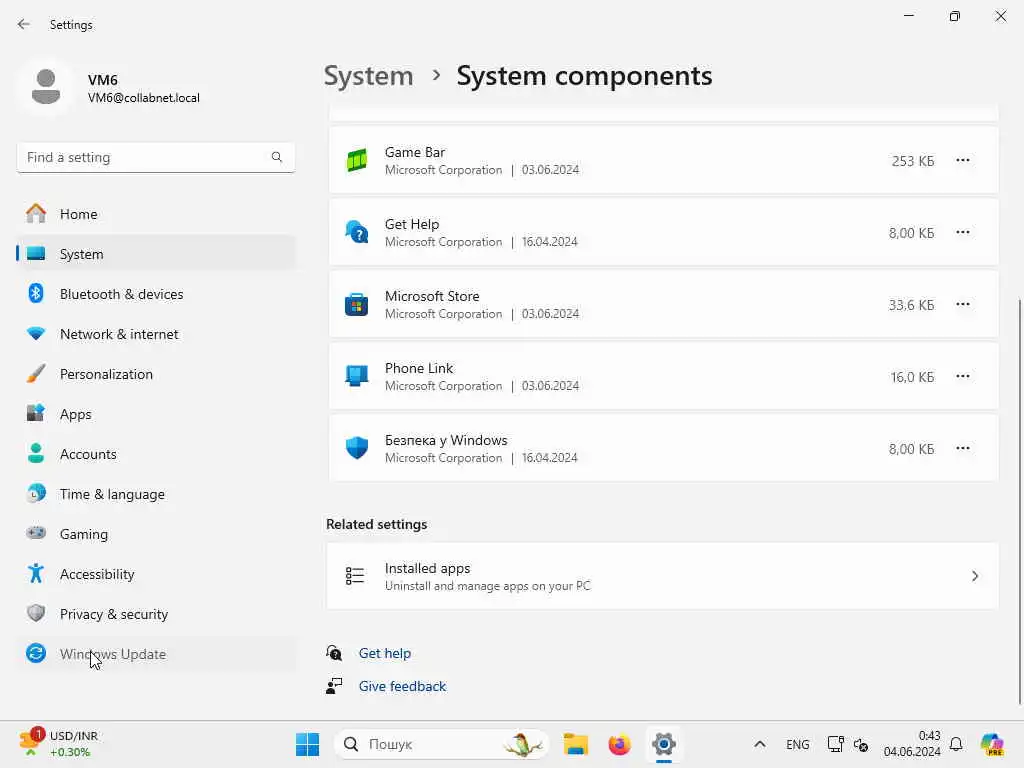Viewport: 1024px width, 768px height.
Task: Open the Installed apps related setting
Action: pos(663,576)
